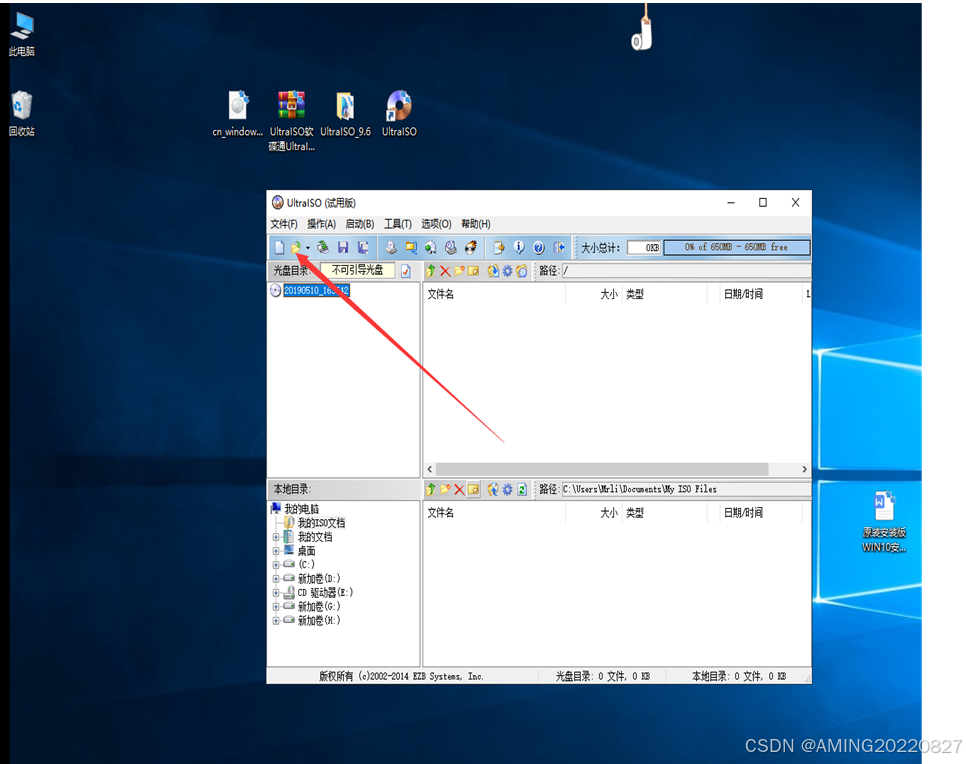Click scrollbar right arrow in disc pane
The image size is (966, 764).
(x=804, y=469)
